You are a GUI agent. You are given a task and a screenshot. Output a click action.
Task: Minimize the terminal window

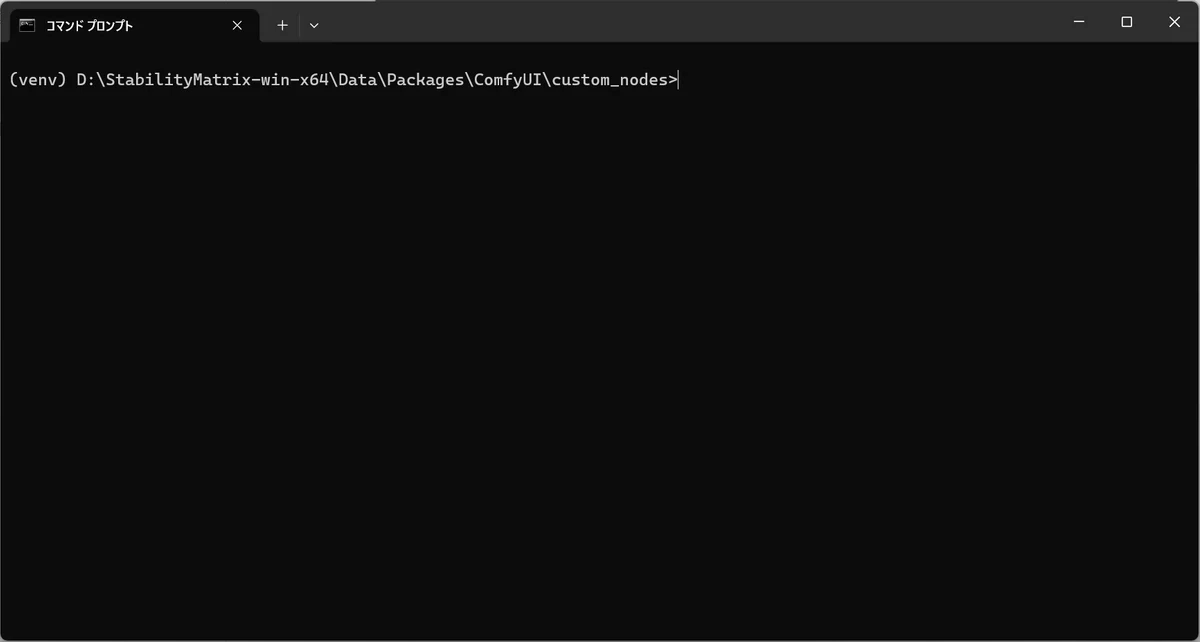tap(1080, 22)
